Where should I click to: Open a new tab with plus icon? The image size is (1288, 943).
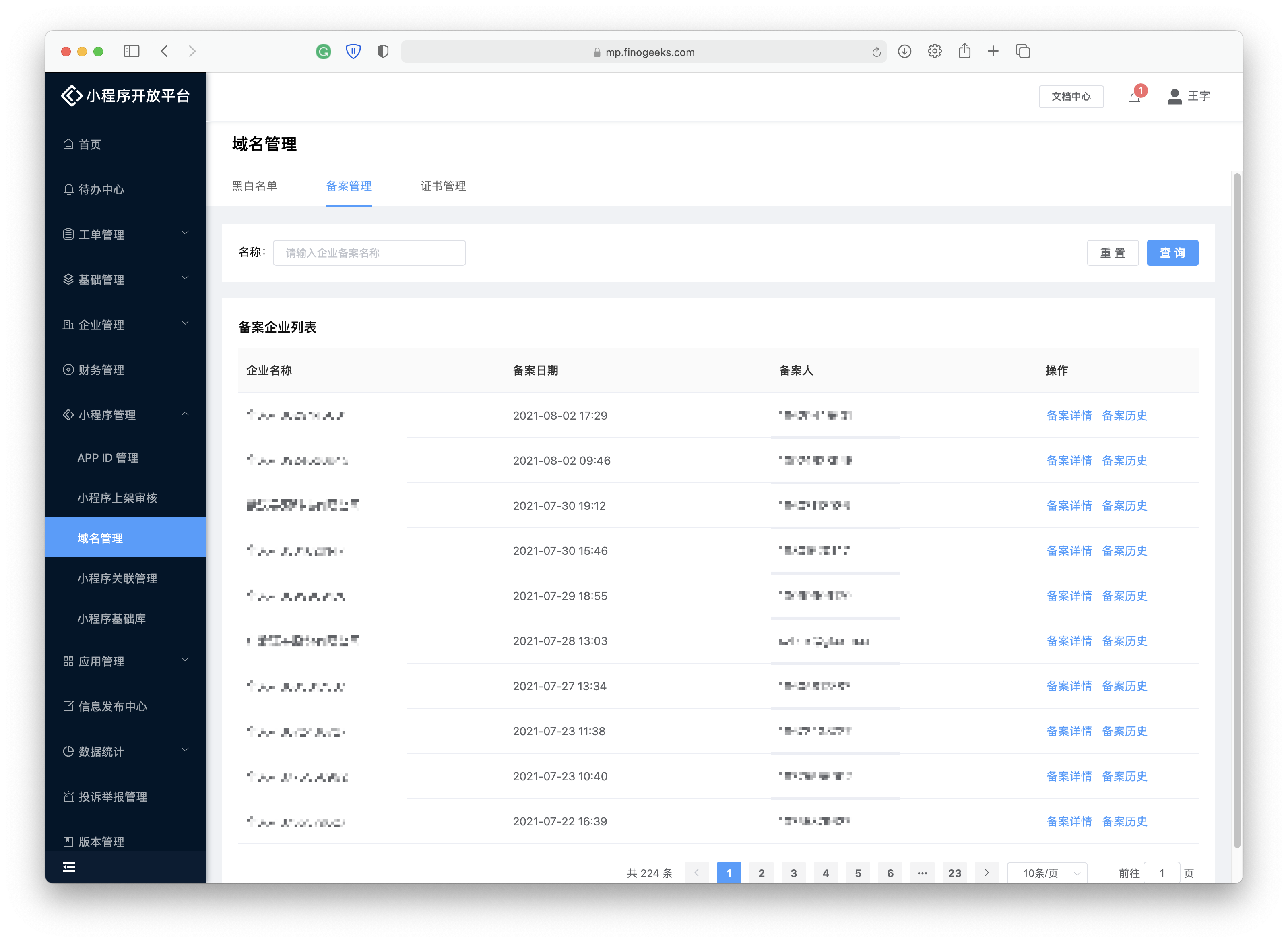(x=993, y=52)
